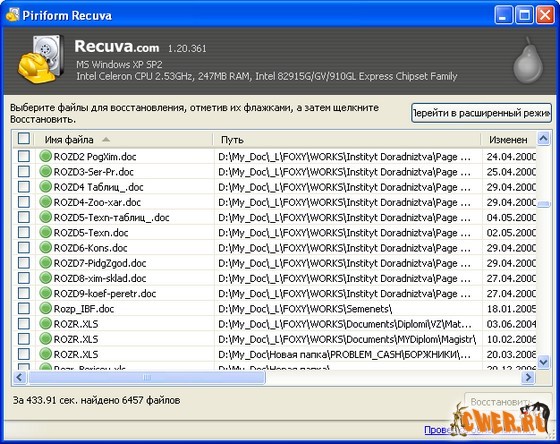Click the green status dot for ROZD5-Texn-таблиц_.doc
This screenshot has width=560, height=444.
point(45,217)
